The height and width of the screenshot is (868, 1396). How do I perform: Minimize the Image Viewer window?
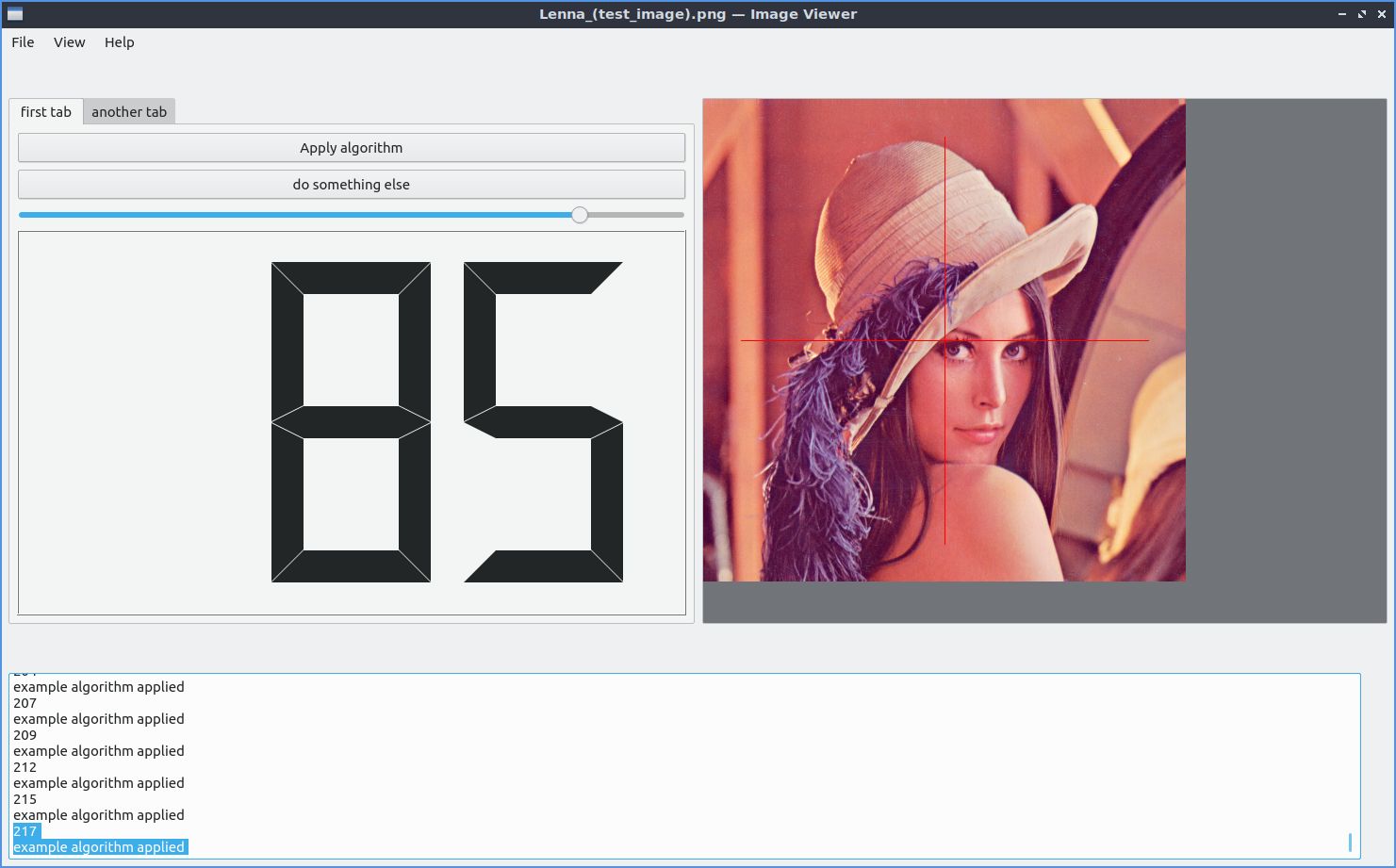tap(1342, 14)
